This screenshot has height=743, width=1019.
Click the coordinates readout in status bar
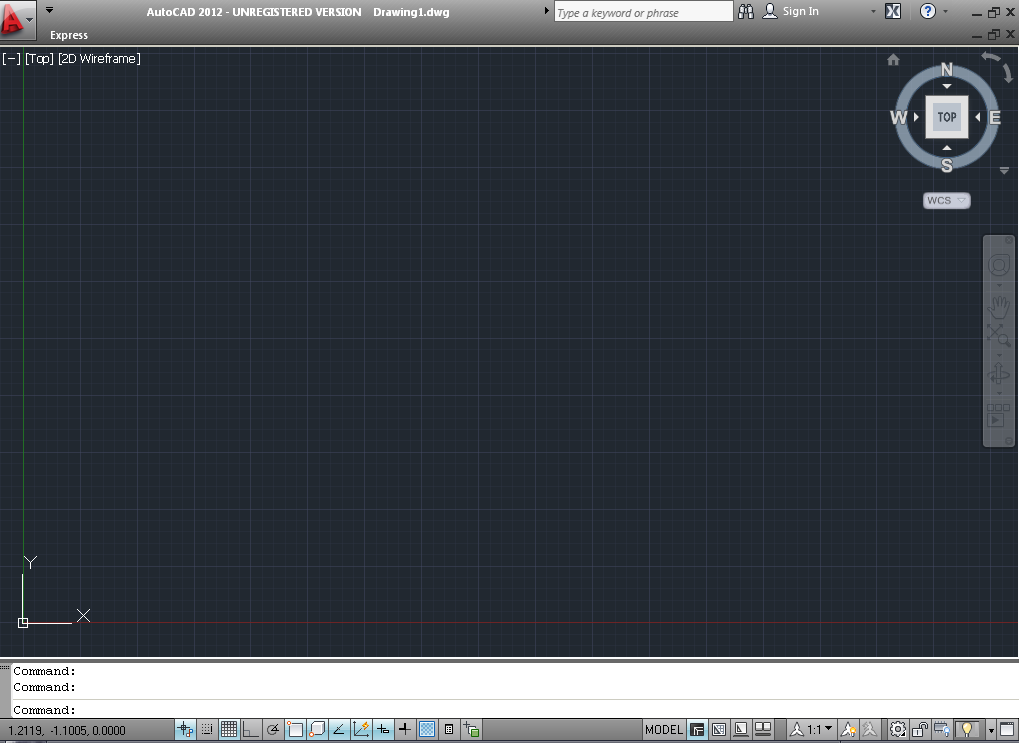tap(67, 730)
